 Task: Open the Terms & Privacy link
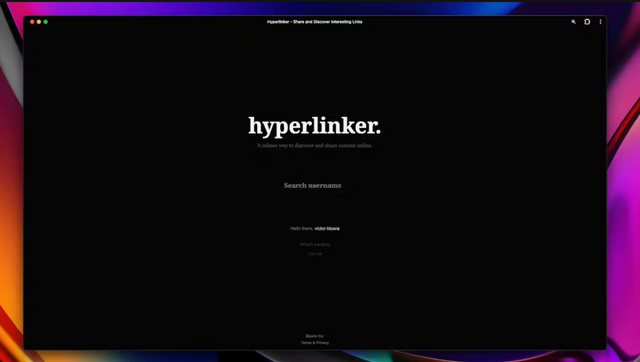[315, 343]
